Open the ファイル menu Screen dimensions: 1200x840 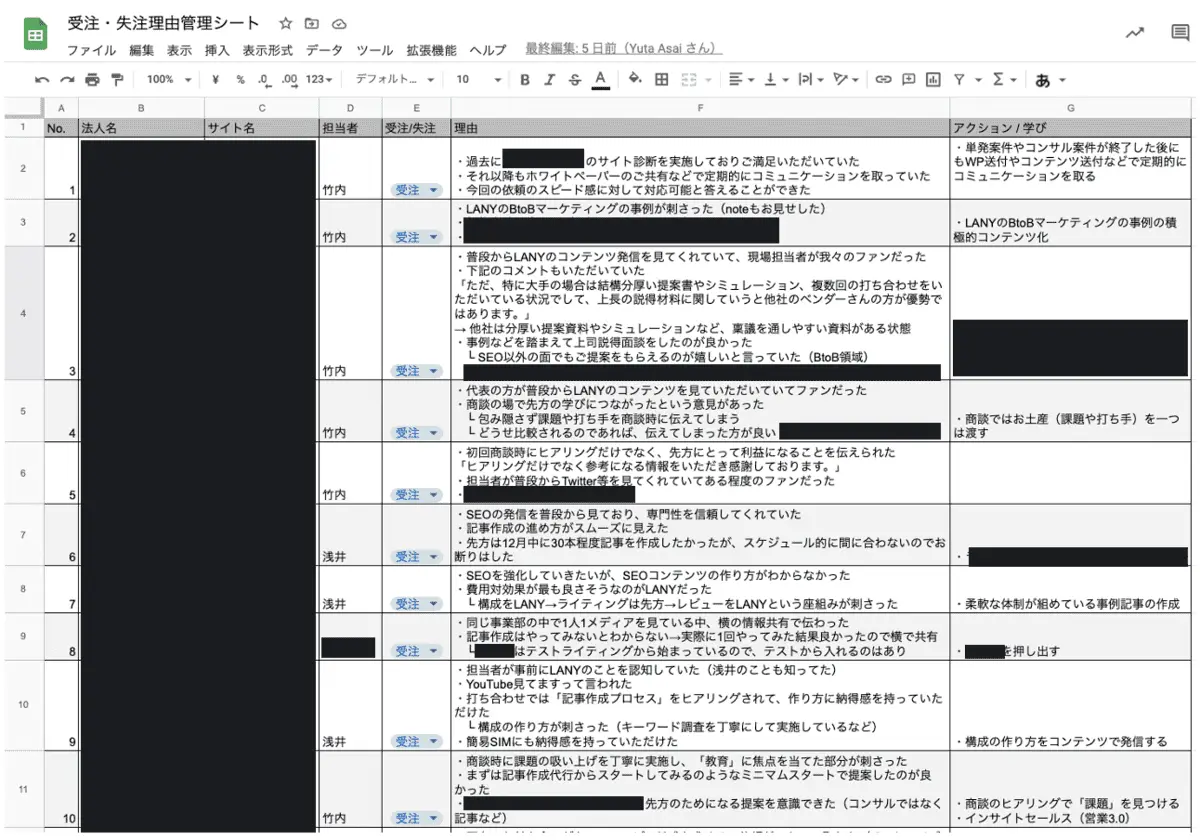(91, 50)
